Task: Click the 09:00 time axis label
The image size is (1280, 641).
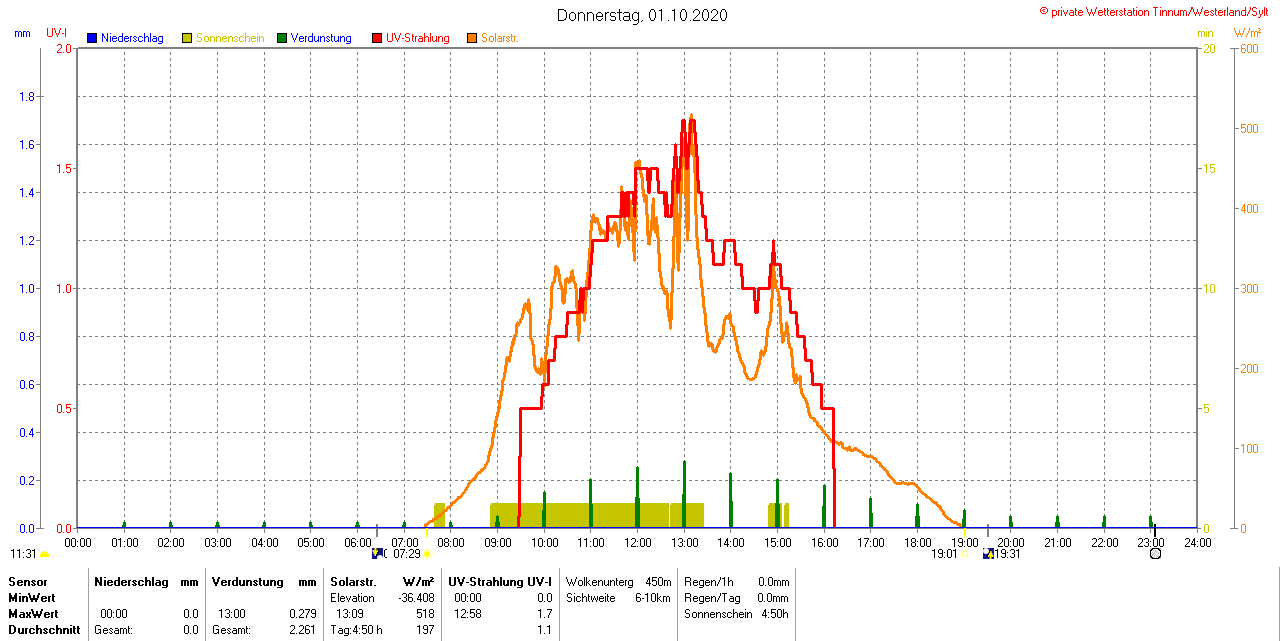Action: [498, 543]
